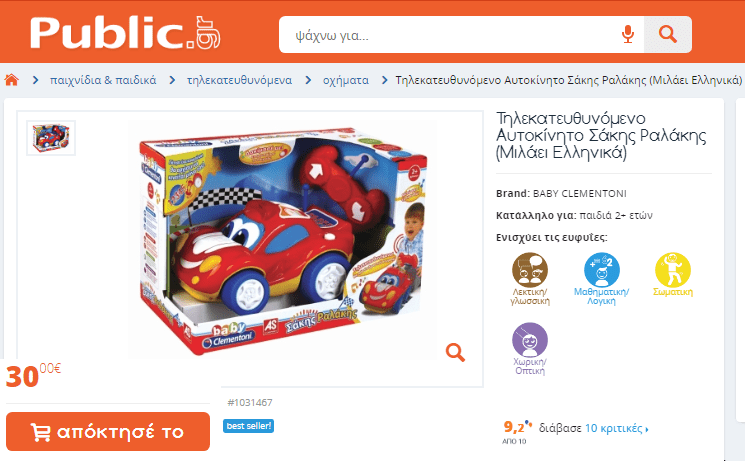Viewport: 745px width, 461px height.
Task: Select Χωρική/Οπτική intelligence icon
Action: point(530,349)
